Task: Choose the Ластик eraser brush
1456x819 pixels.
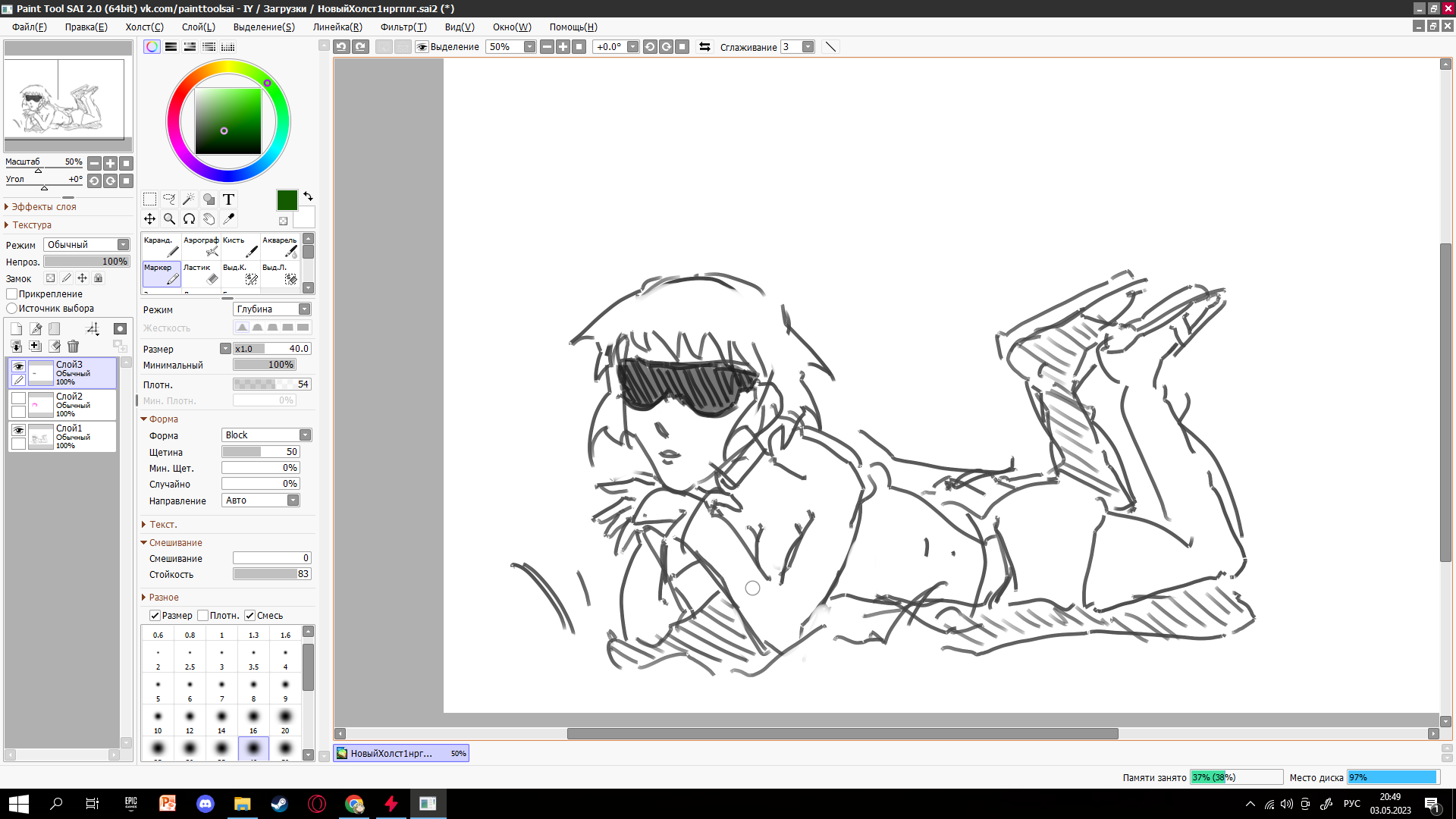Action: tap(201, 274)
